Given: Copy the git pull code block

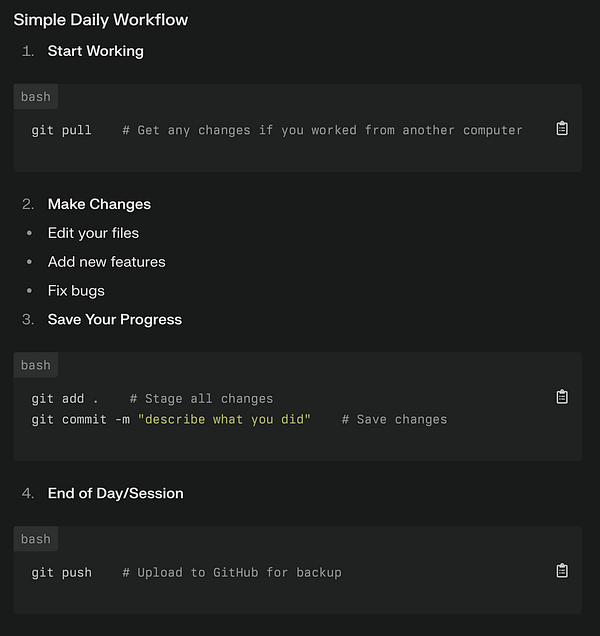Looking at the screenshot, I should pos(562,129).
